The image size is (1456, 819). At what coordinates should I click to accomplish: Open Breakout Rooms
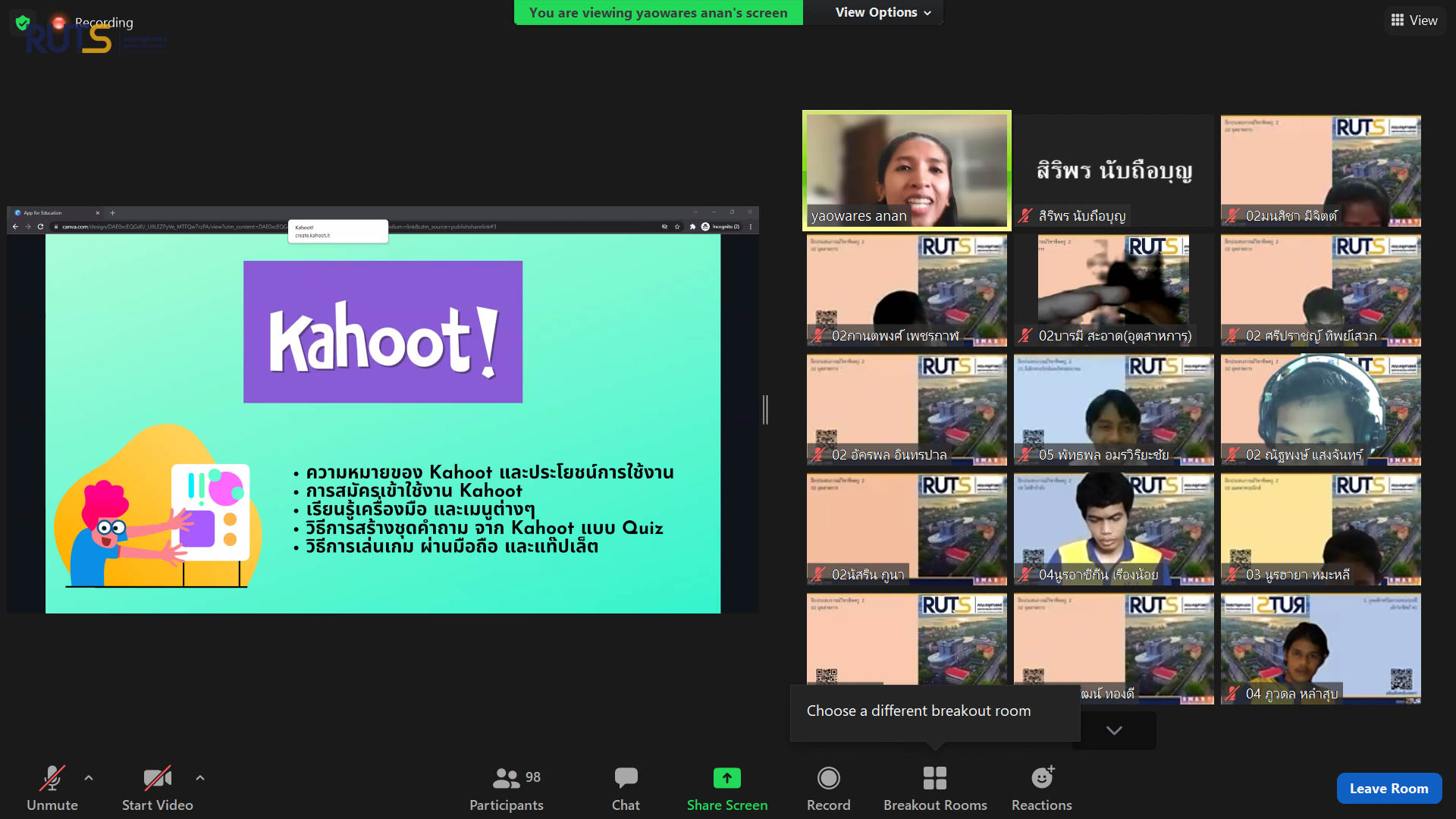pyautogui.click(x=935, y=789)
